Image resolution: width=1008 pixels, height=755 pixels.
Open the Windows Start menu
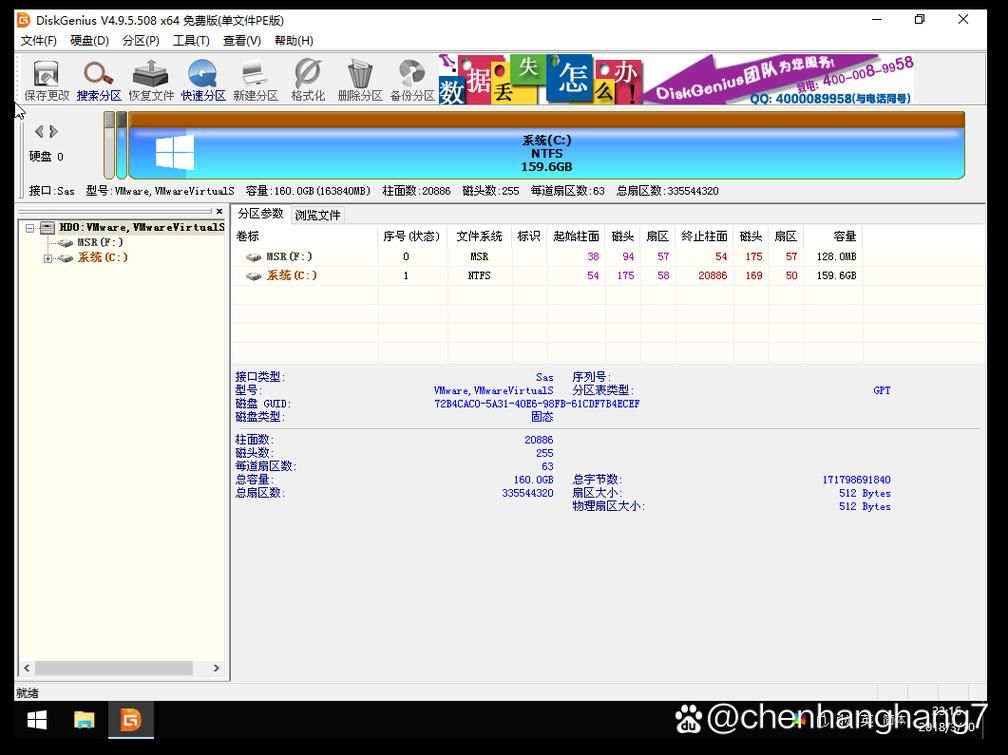[x=37, y=720]
